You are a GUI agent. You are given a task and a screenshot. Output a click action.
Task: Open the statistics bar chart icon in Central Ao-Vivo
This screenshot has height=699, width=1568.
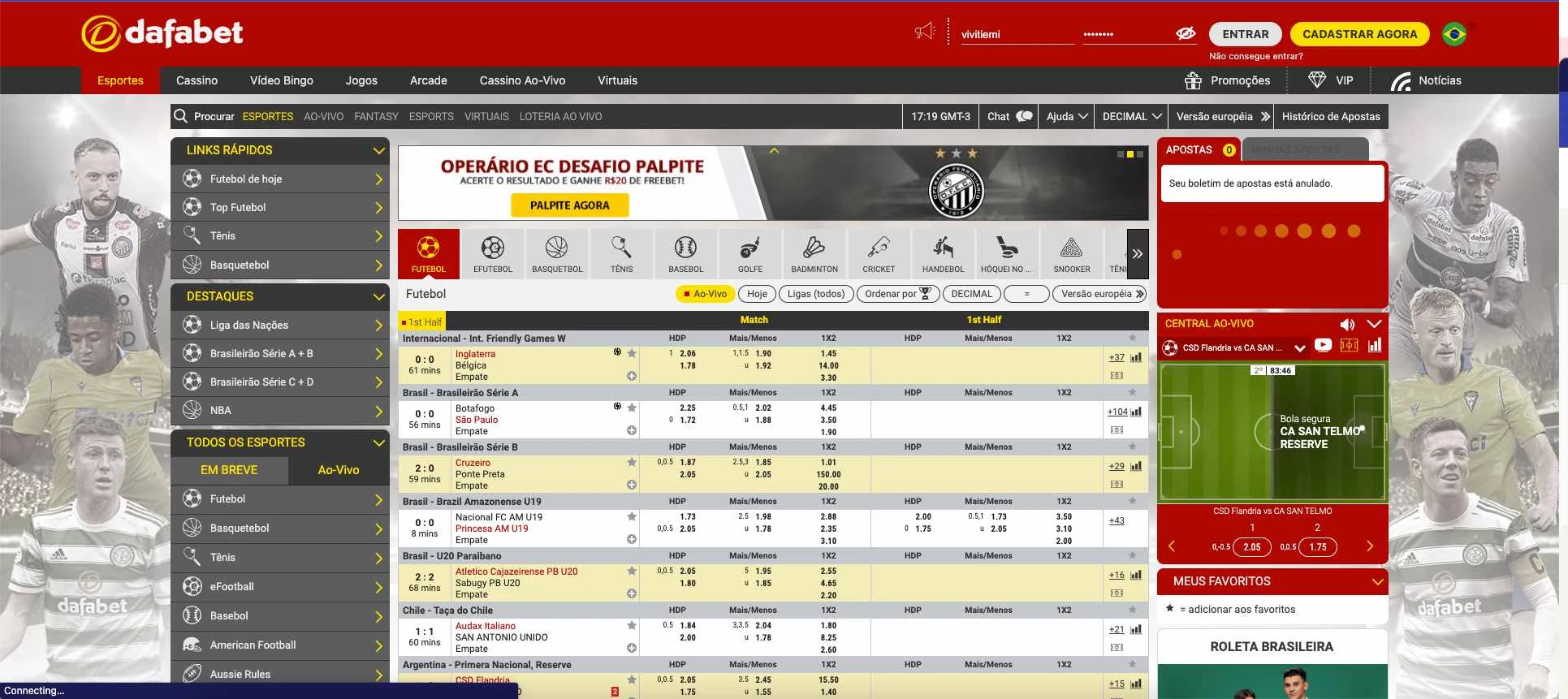[x=1375, y=345]
